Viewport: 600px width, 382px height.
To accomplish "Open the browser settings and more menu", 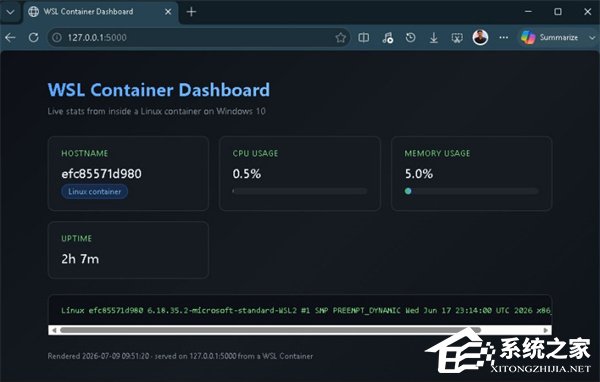I will (x=504, y=38).
